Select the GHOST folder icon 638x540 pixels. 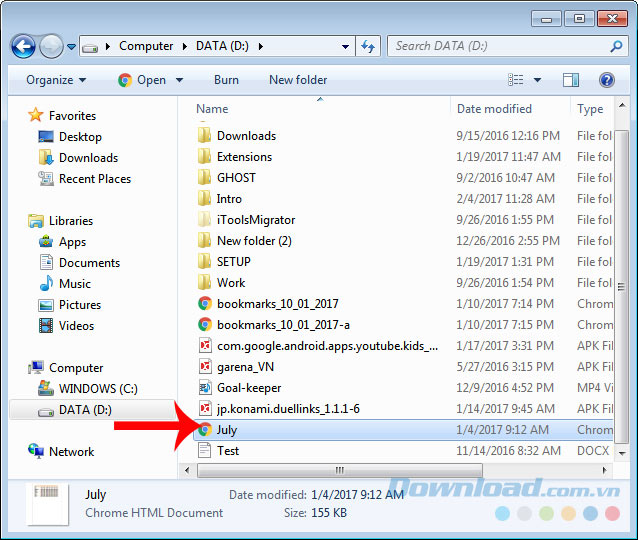pos(204,178)
